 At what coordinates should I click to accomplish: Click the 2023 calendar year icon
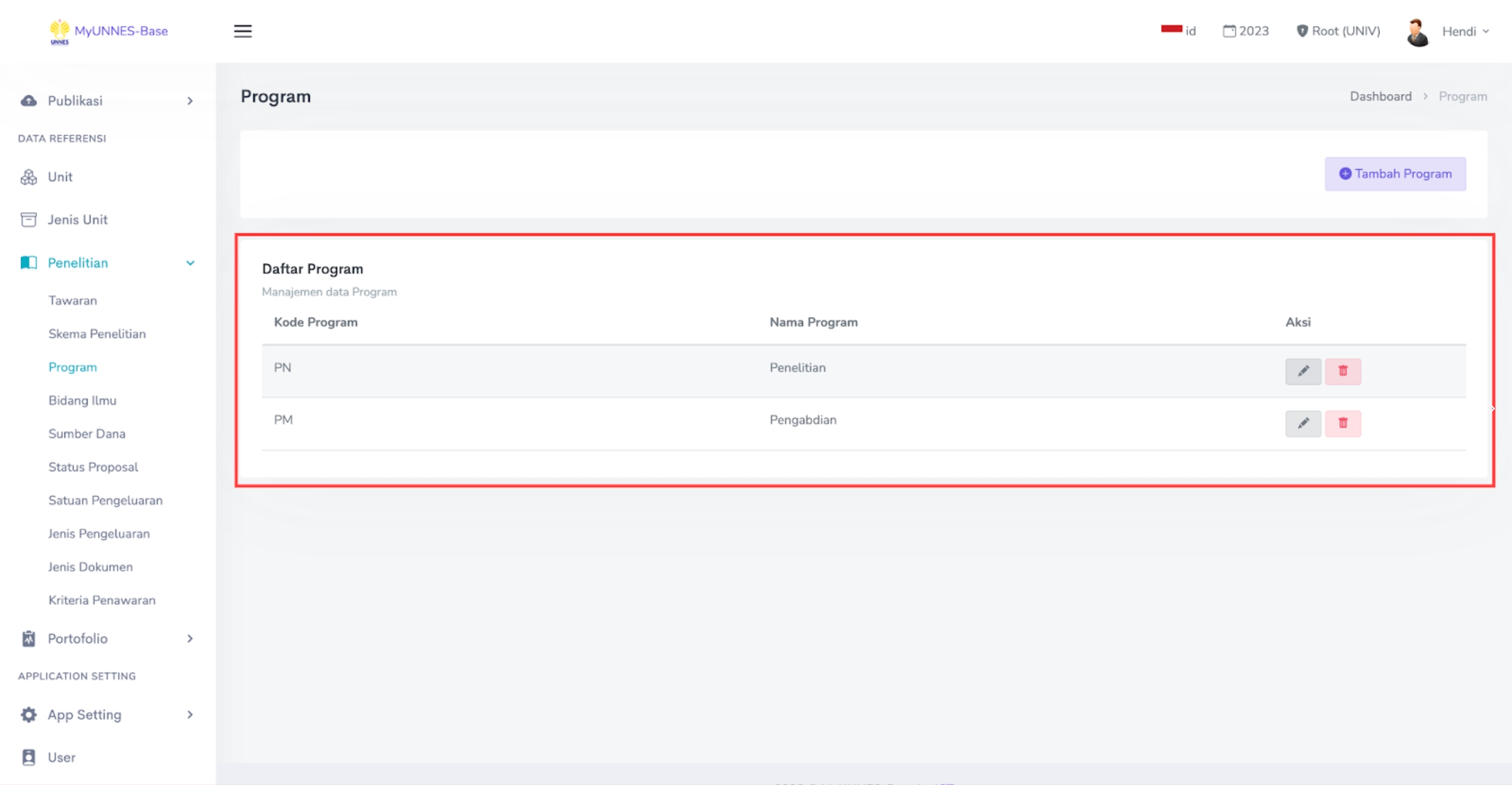point(1229,31)
